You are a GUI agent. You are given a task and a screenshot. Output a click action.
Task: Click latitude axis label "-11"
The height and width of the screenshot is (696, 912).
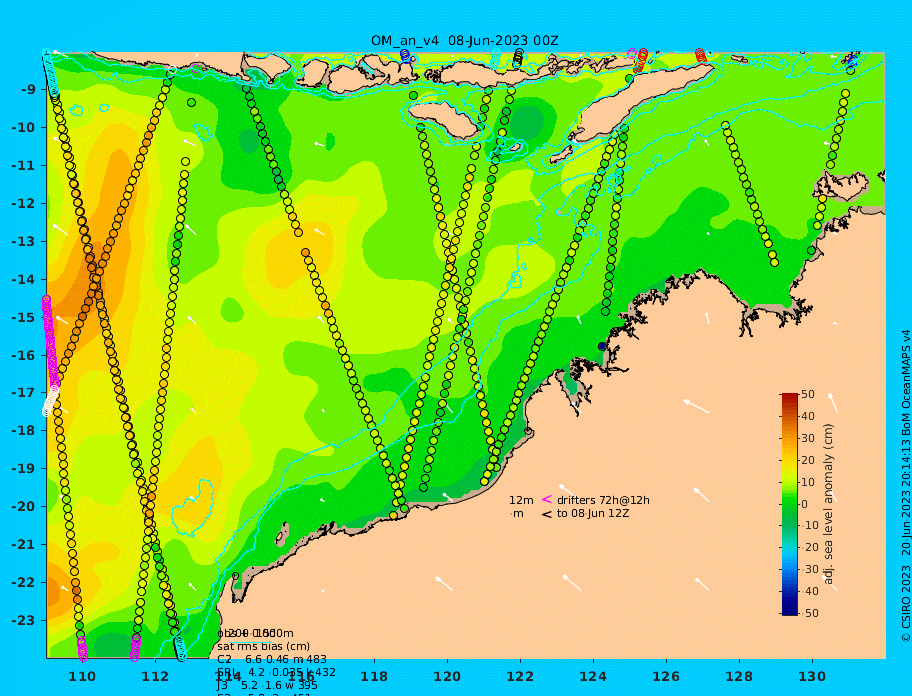24,165
